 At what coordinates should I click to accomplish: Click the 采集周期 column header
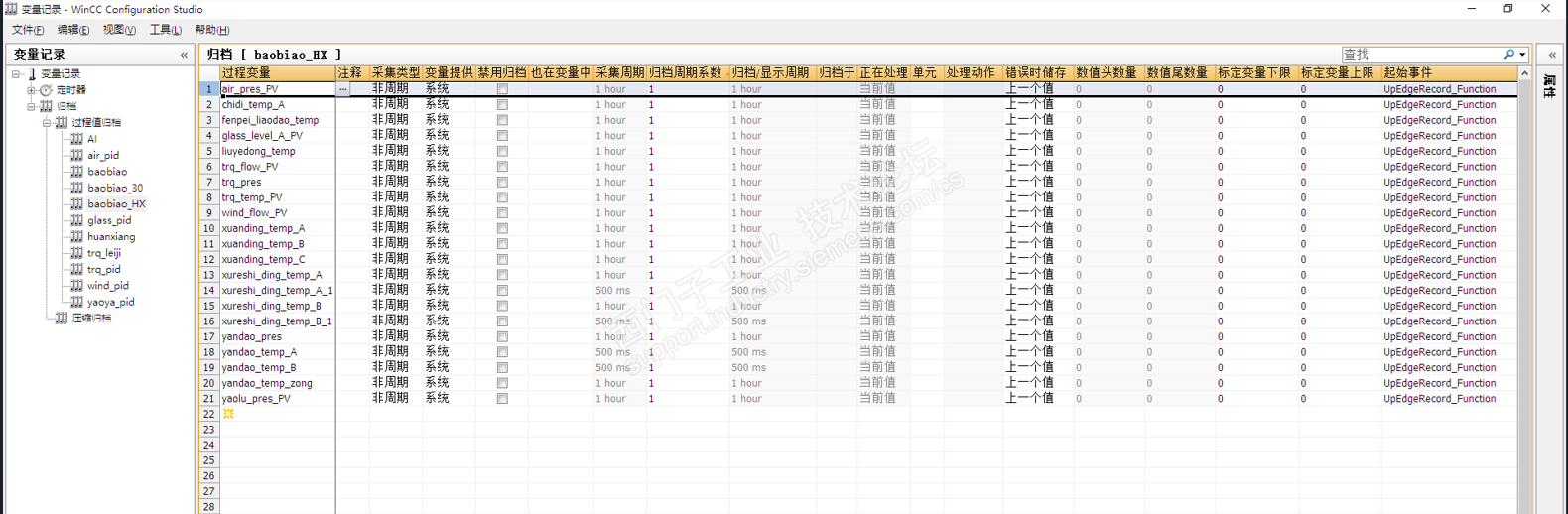coord(620,73)
